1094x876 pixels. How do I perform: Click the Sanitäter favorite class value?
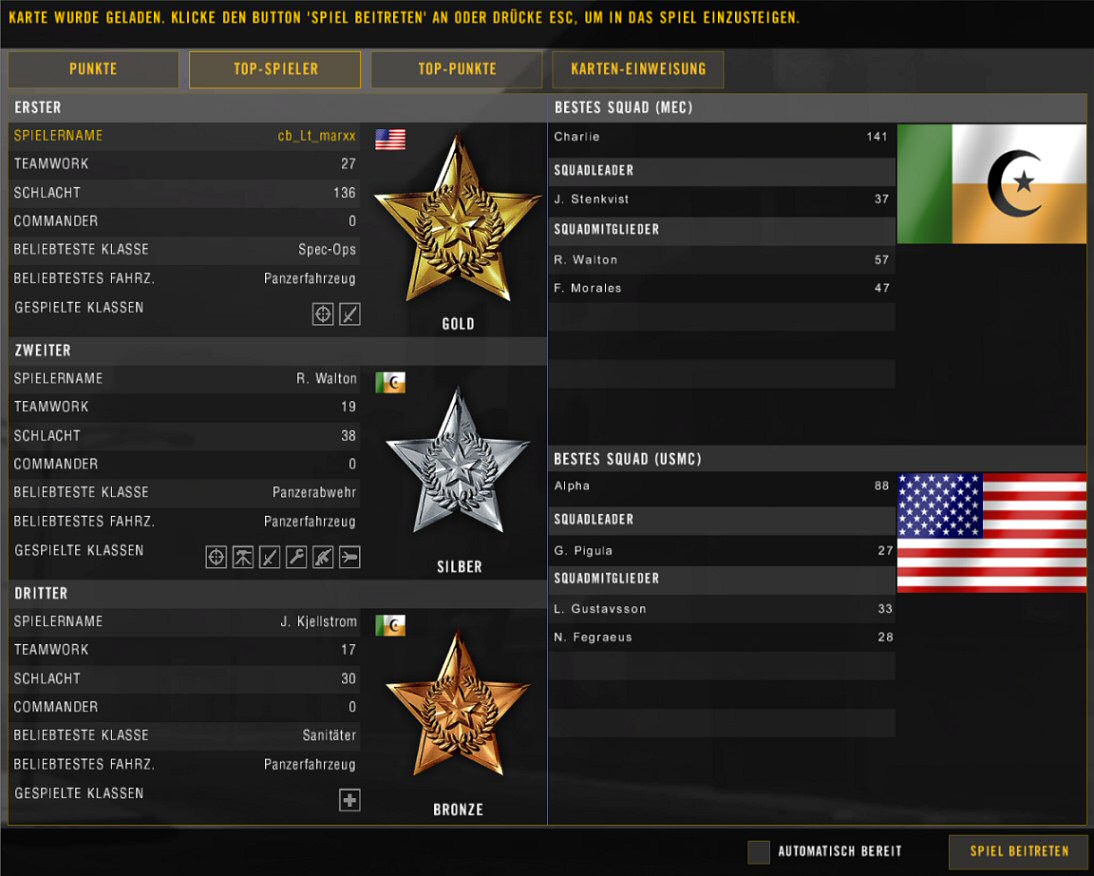pos(329,735)
